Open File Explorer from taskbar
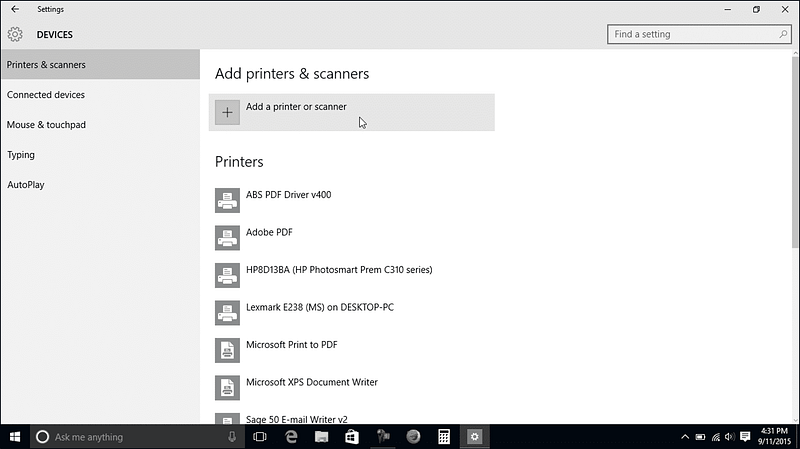Image resolution: width=800 pixels, height=449 pixels. click(x=321, y=437)
